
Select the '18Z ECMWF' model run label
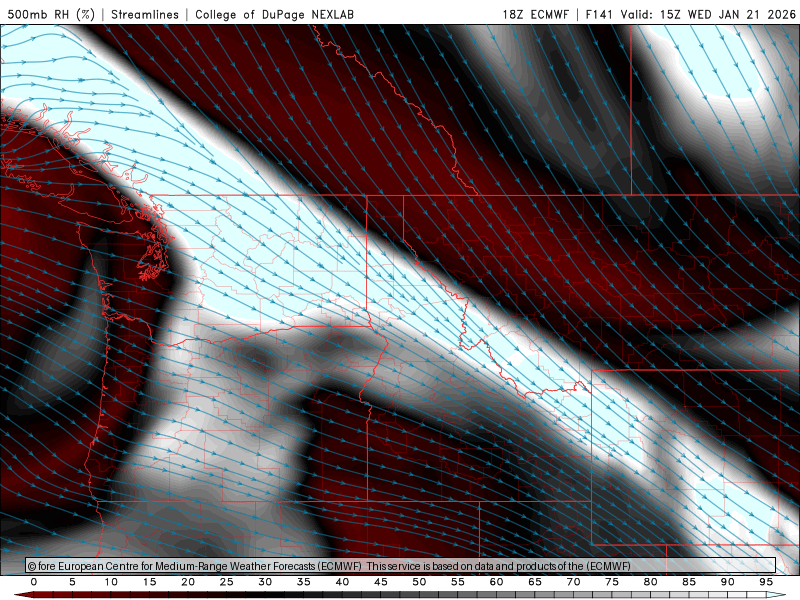pyautogui.click(x=535, y=14)
